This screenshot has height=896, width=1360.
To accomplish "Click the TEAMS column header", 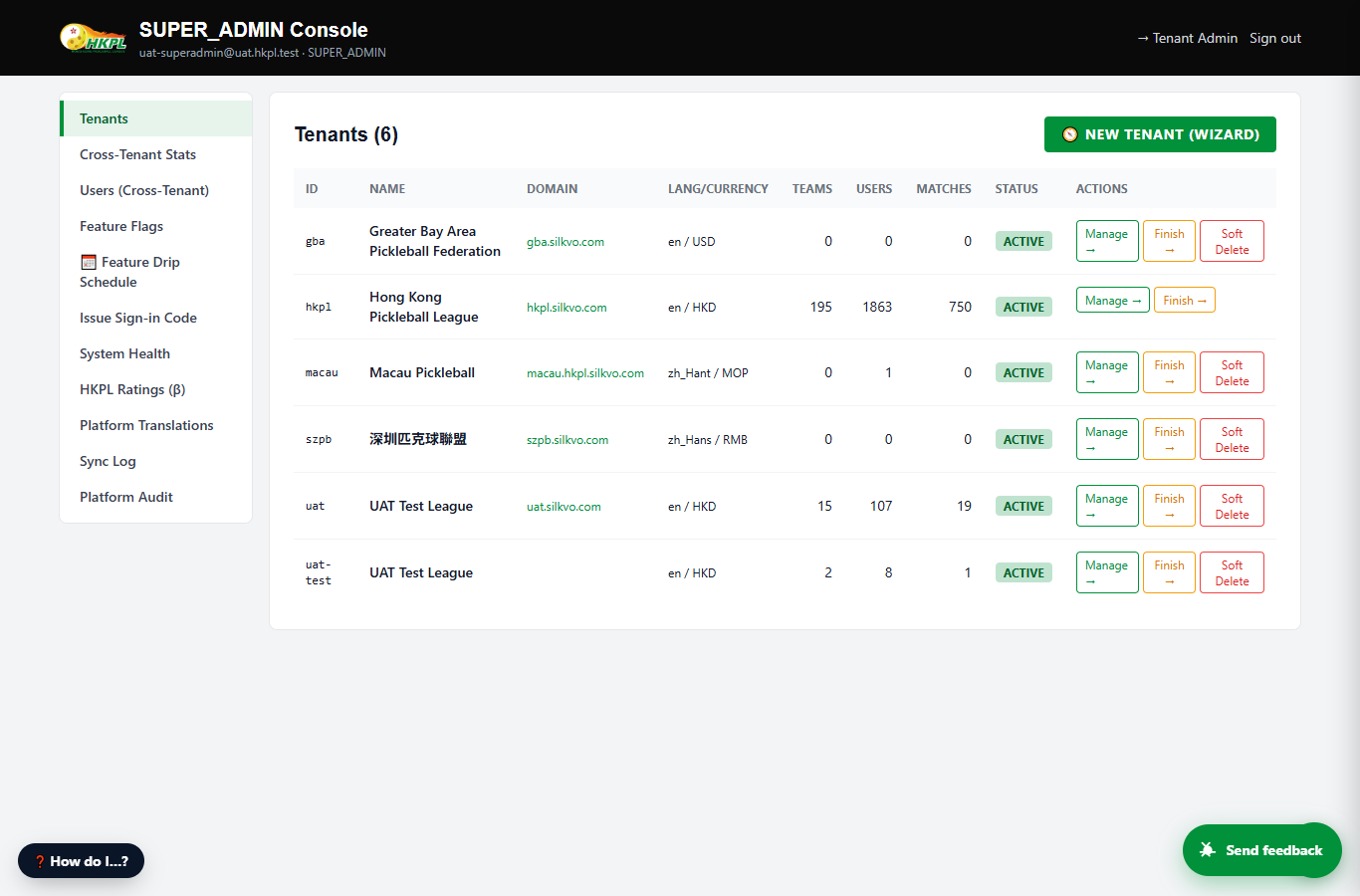I will (812, 188).
